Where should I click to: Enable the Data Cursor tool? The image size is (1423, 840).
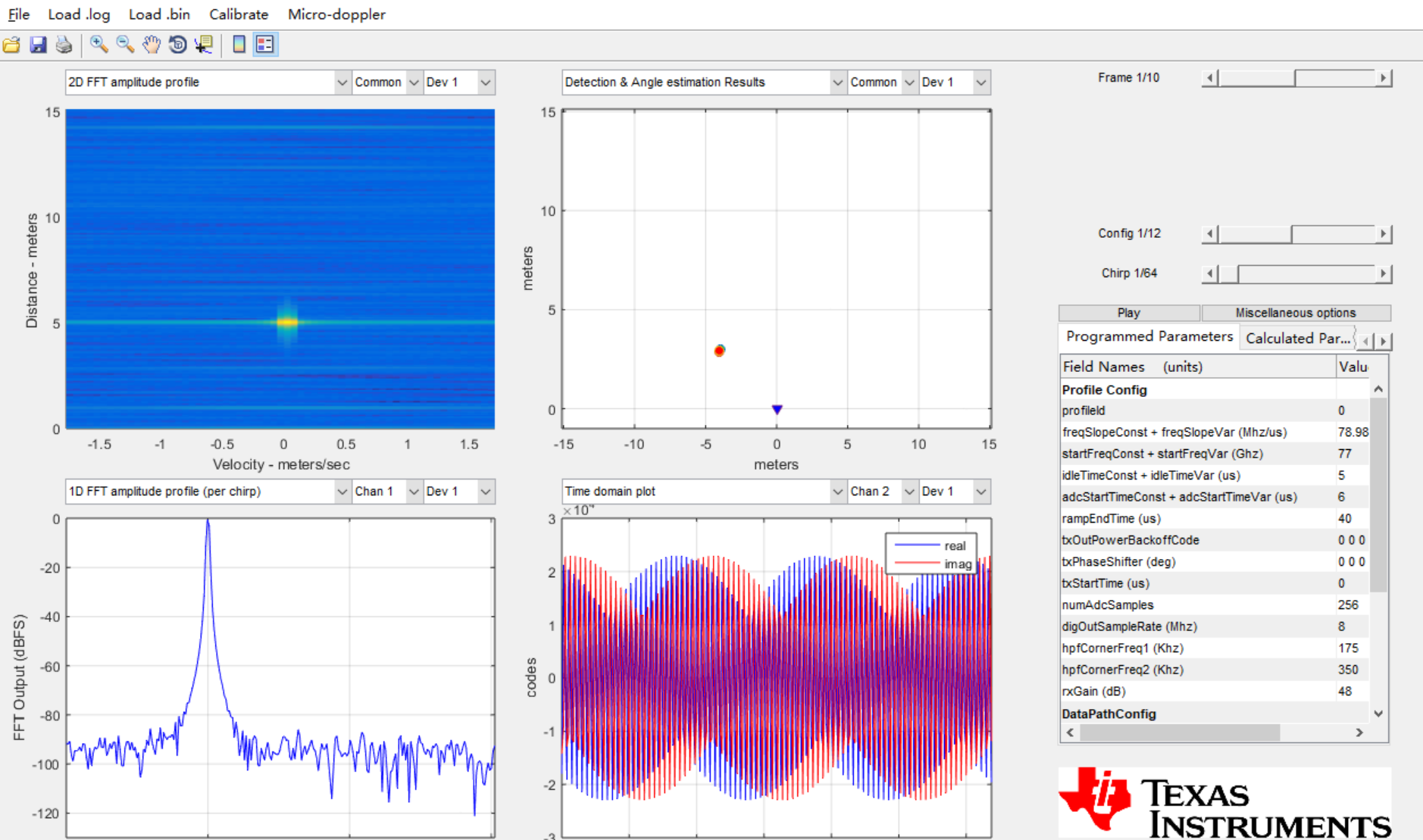(204, 45)
